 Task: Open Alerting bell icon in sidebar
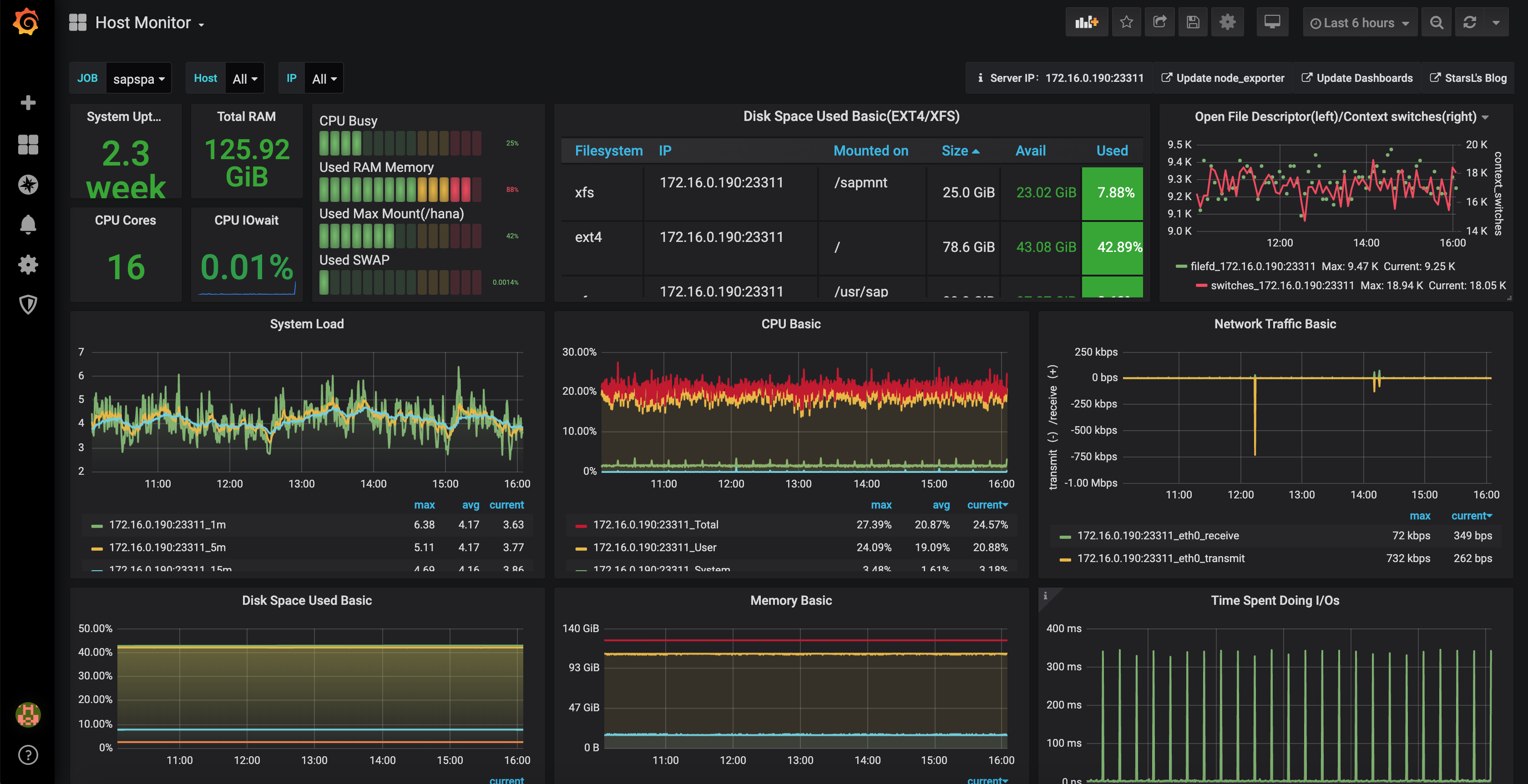(x=28, y=225)
